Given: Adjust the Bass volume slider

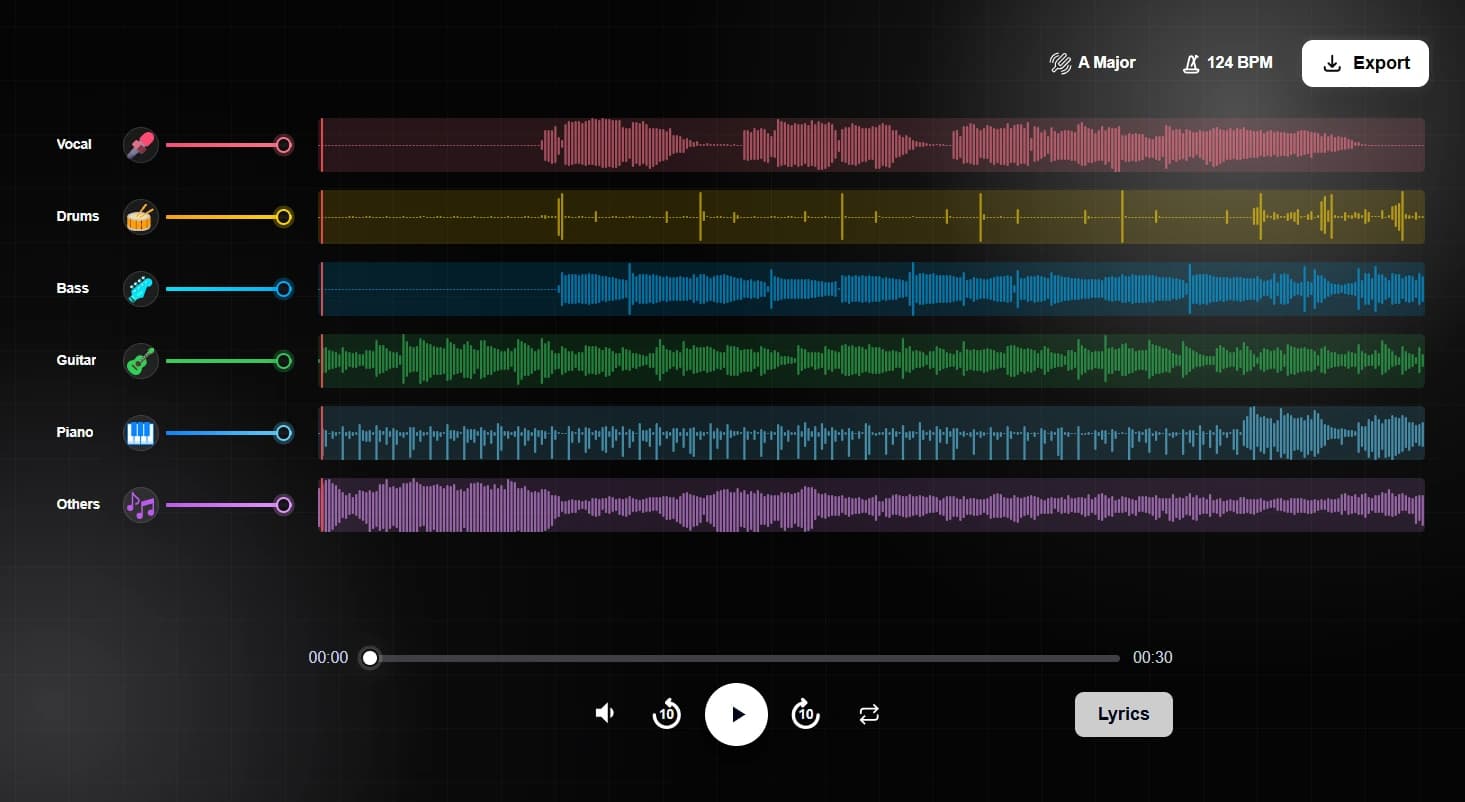Looking at the screenshot, I should pyautogui.click(x=228, y=289).
